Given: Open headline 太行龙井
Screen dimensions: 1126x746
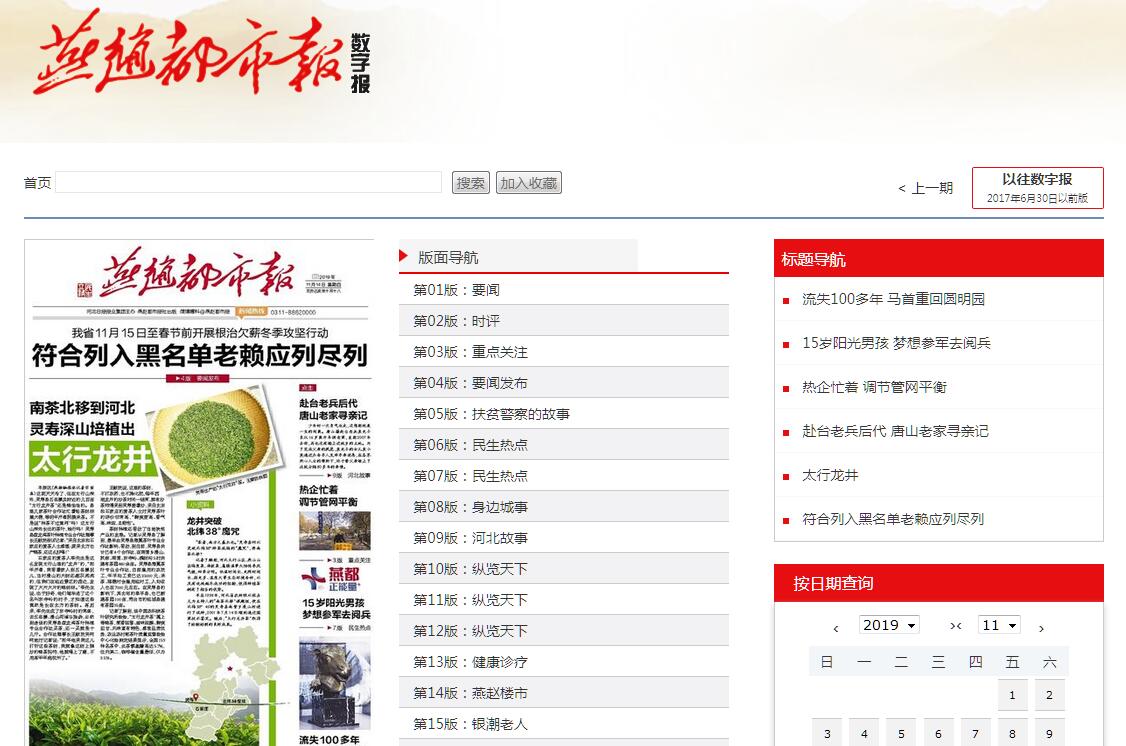Looking at the screenshot, I should [830, 475].
